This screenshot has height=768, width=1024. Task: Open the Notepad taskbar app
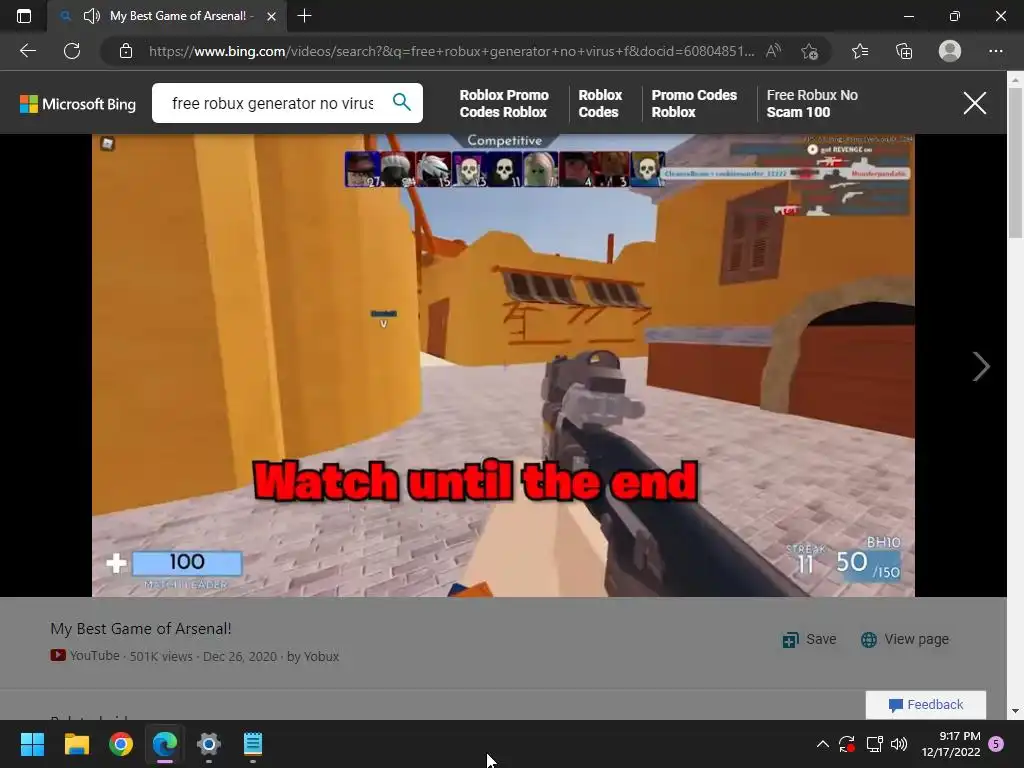tap(253, 744)
